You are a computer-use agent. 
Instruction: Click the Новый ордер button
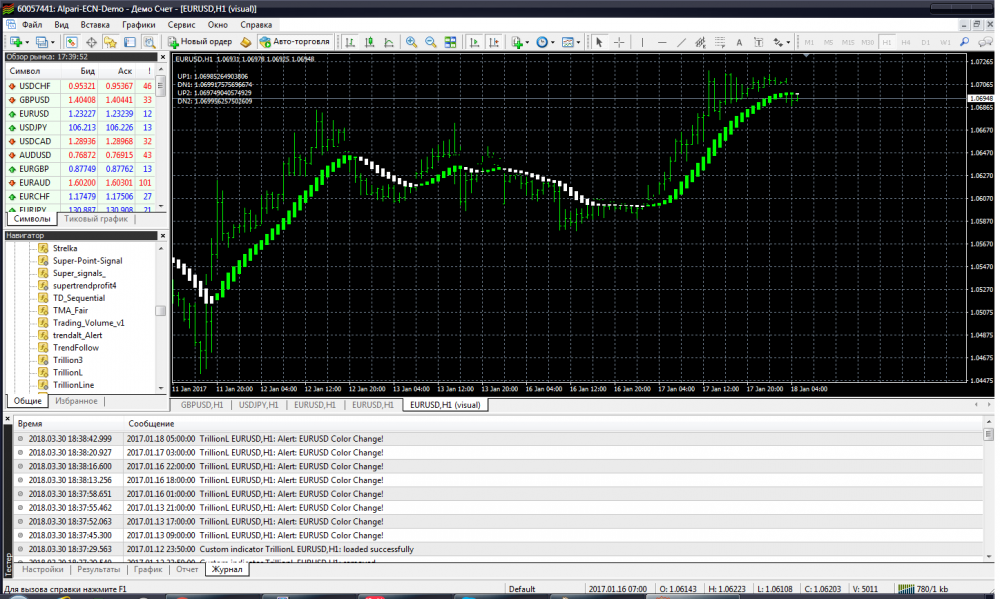(200, 42)
